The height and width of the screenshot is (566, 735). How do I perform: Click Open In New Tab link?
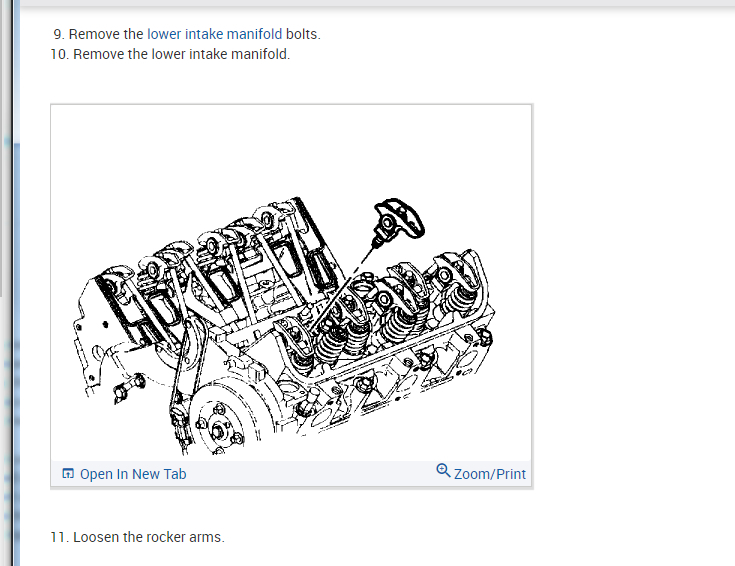(x=133, y=474)
